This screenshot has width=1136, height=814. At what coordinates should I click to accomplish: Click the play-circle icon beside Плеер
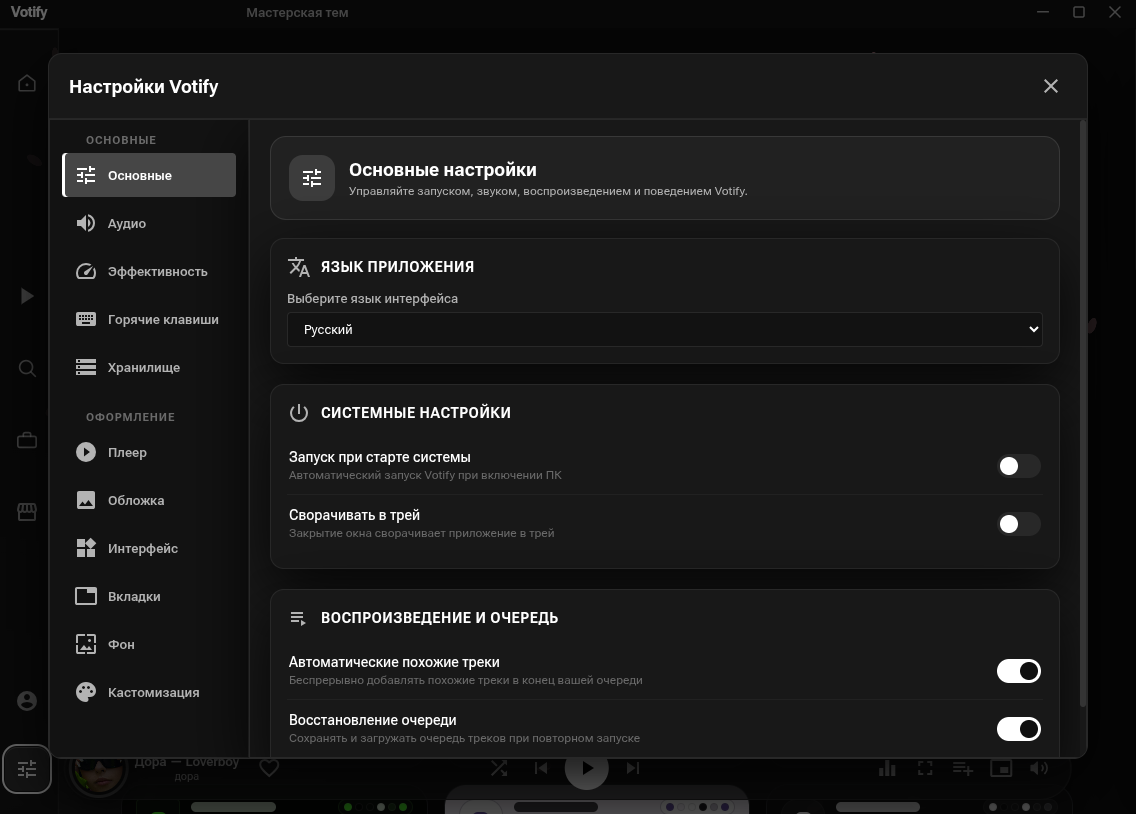click(x=85, y=452)
